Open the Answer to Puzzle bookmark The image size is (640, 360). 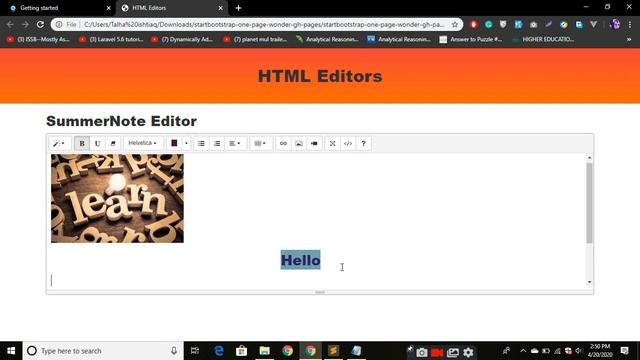(x=471, y=39)
